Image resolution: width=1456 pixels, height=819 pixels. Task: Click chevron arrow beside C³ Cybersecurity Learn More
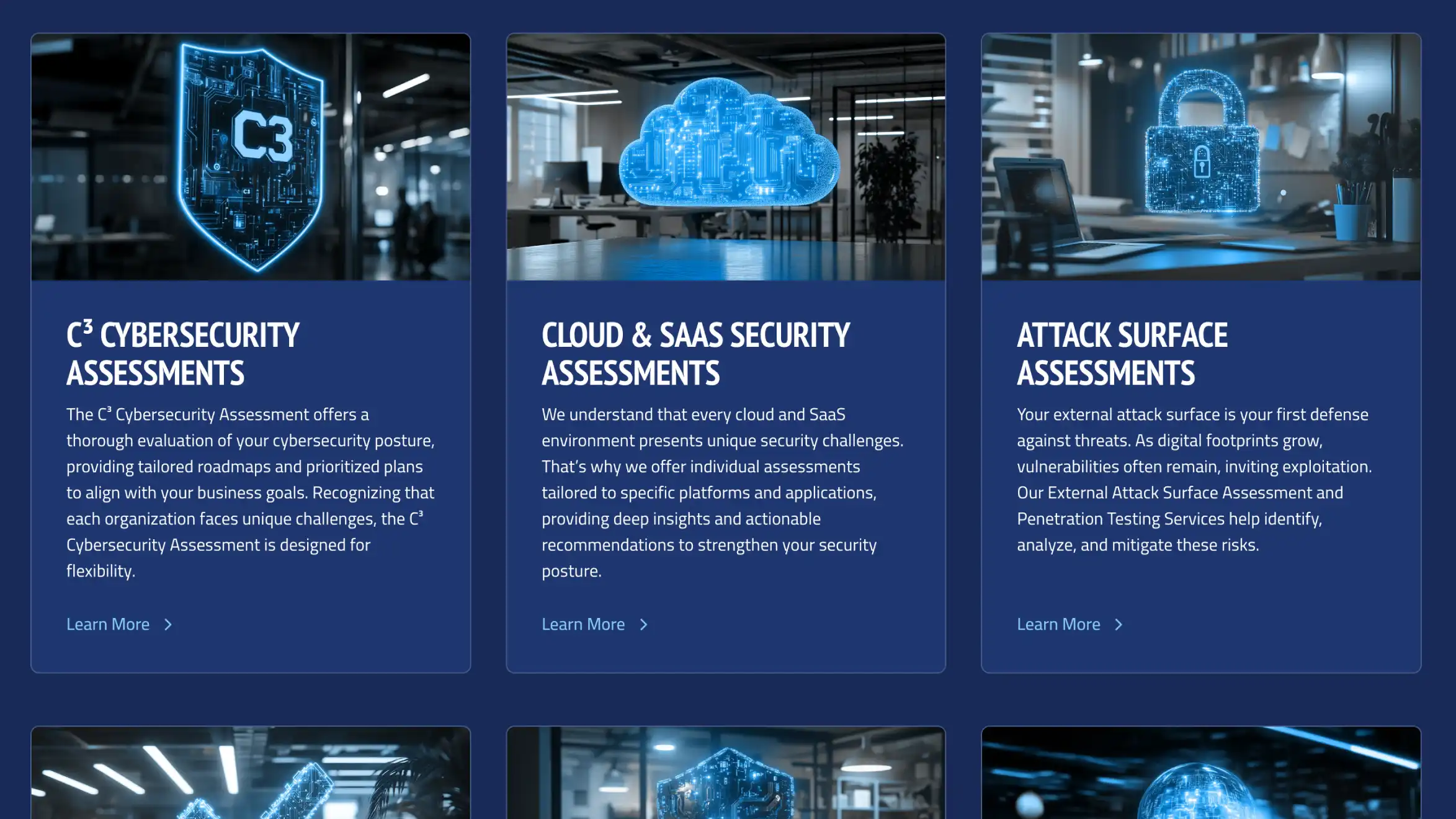click(x=167, y=624)
